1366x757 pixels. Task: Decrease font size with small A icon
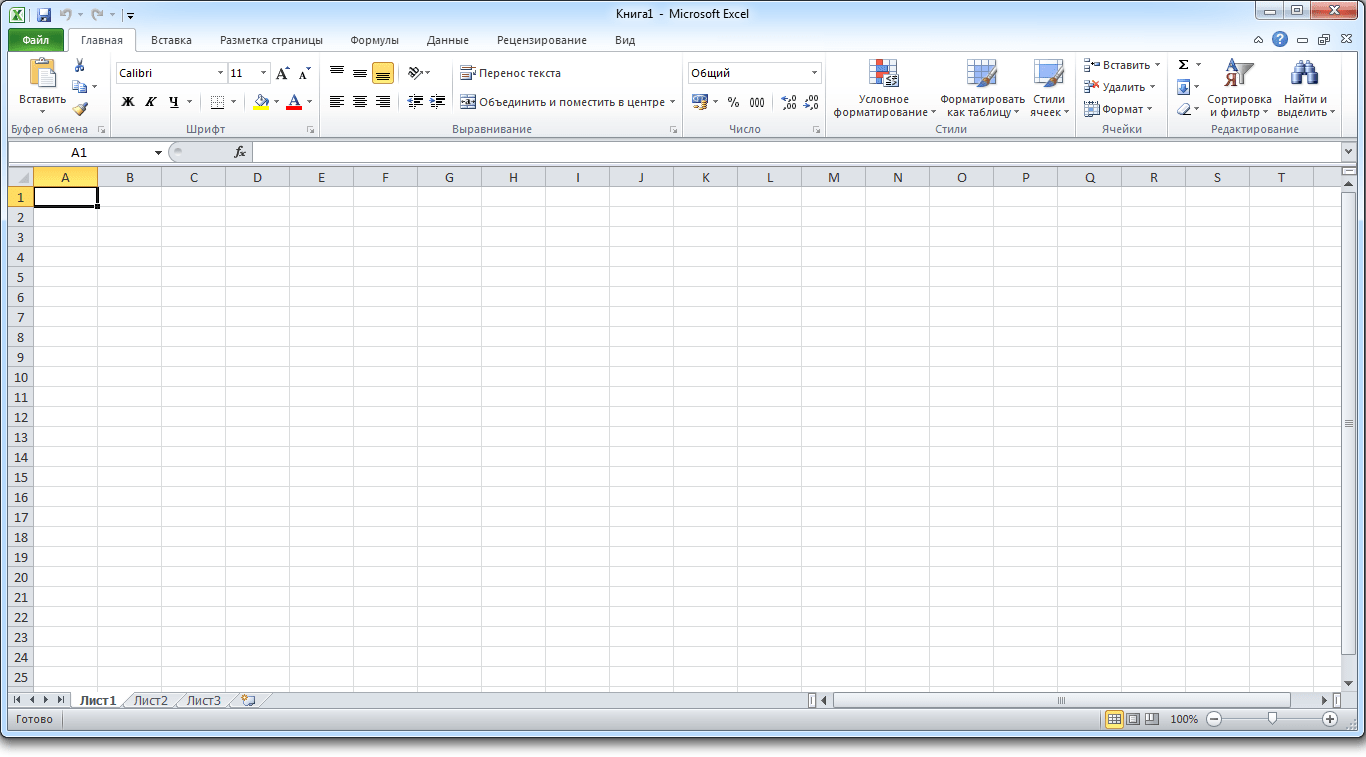(304, 73)
